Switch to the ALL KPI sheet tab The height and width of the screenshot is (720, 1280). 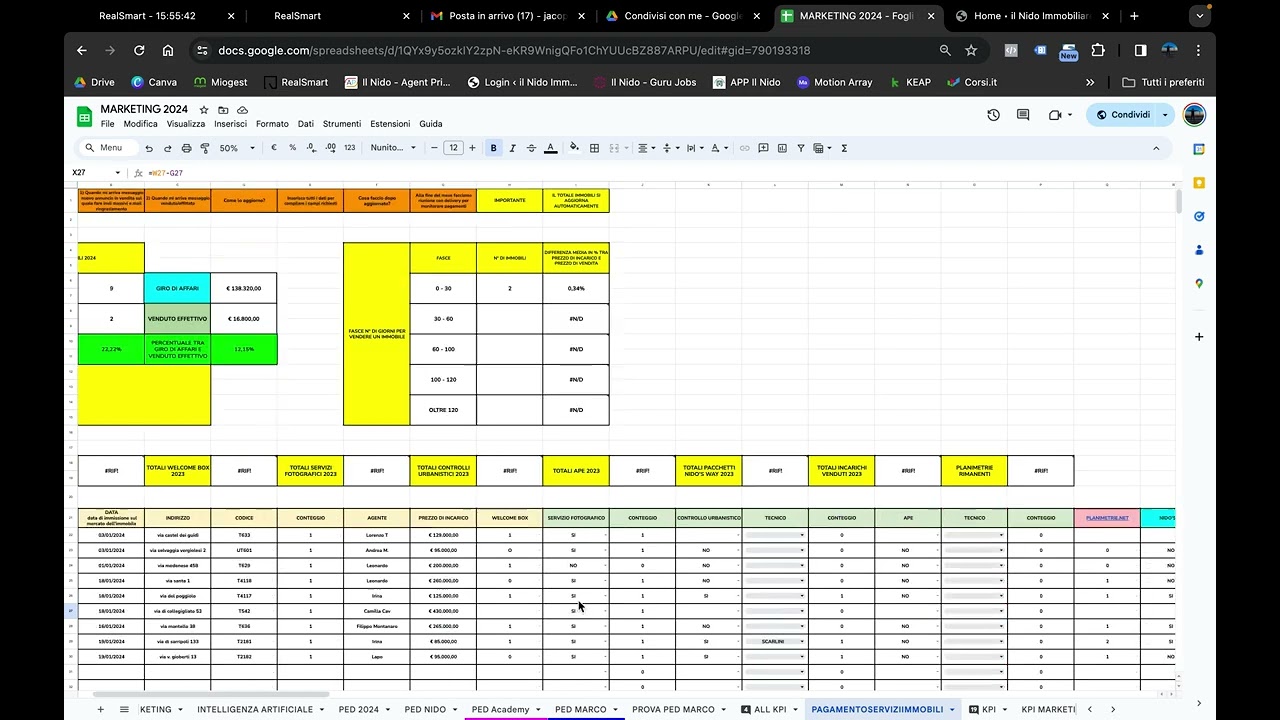point(763,709)
